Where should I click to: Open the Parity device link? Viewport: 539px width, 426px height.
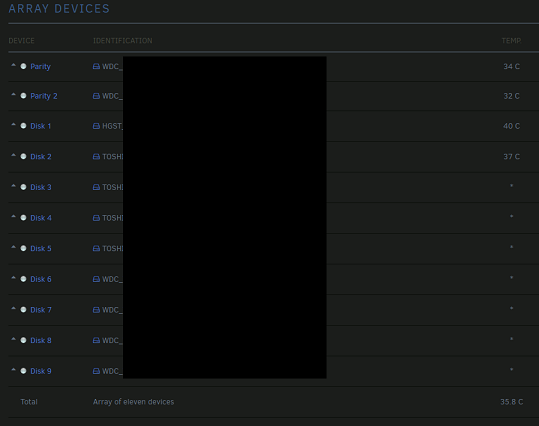coord(41,67)
